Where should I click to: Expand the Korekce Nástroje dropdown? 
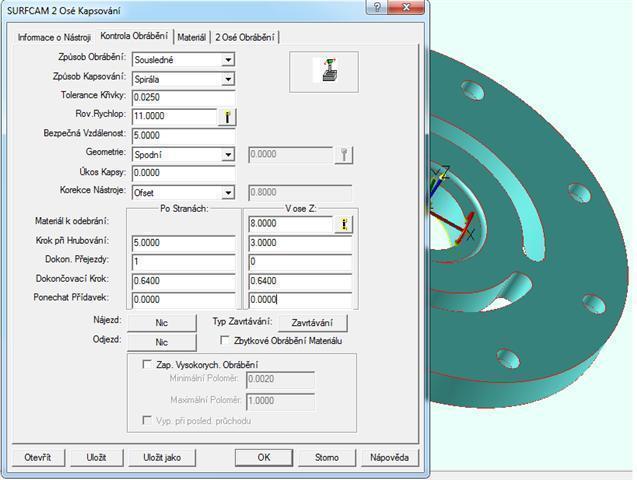[228, 192]
